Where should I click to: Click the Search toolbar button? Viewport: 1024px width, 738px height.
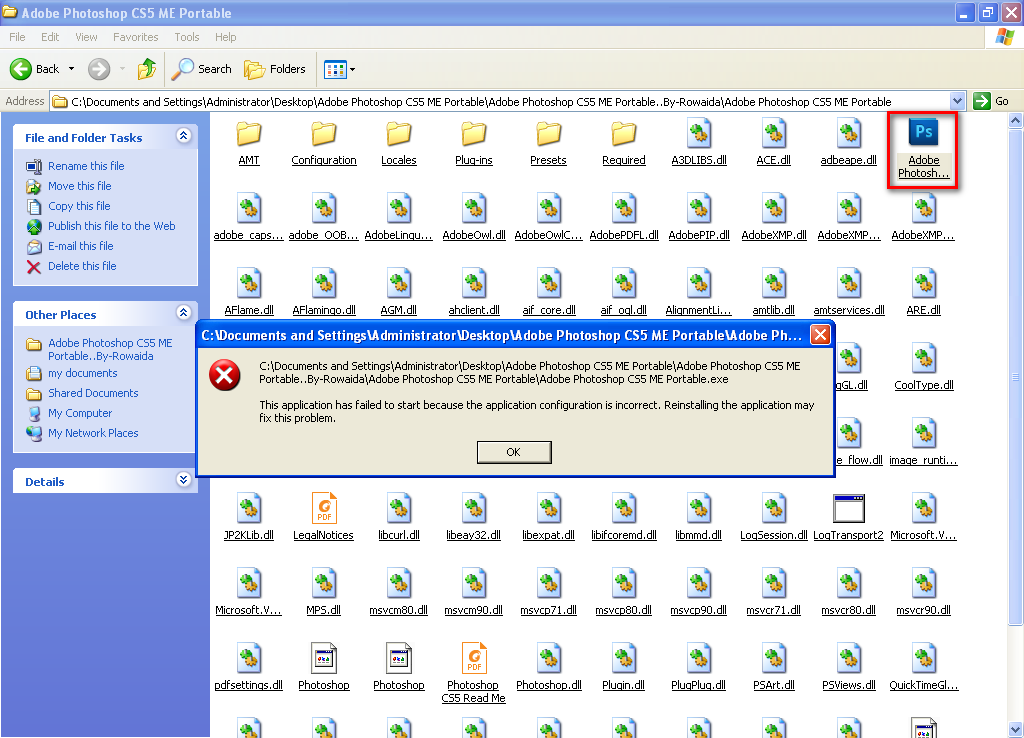201,69
